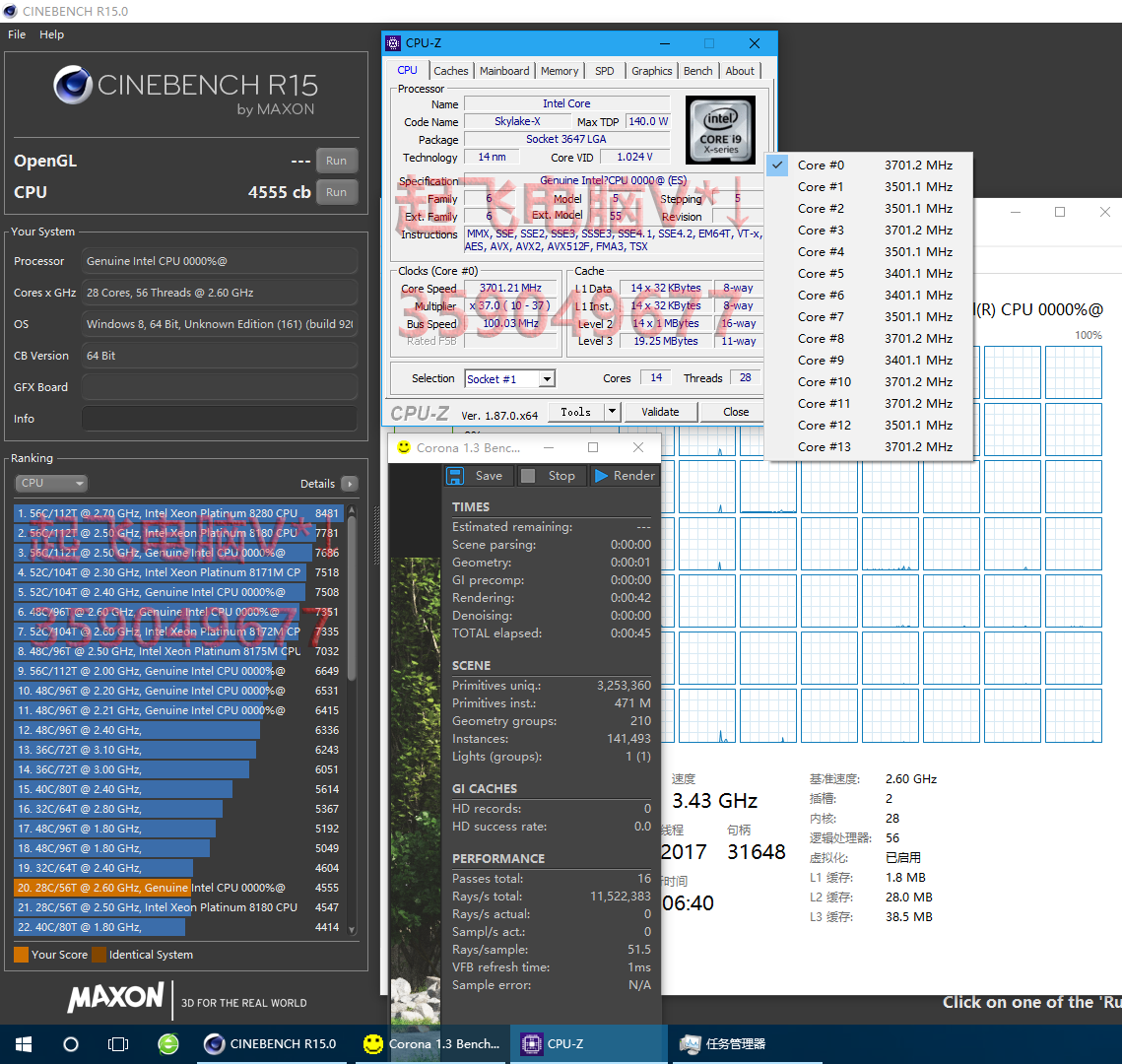1122x1064 pixels.
Task: Open the File menu in Cinebench
Action: tap(17, 34)
